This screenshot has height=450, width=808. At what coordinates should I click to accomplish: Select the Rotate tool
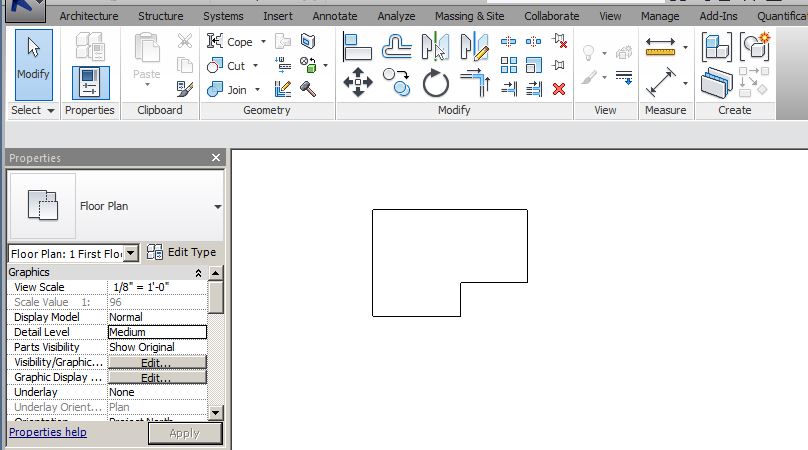[x=436, y=82]
